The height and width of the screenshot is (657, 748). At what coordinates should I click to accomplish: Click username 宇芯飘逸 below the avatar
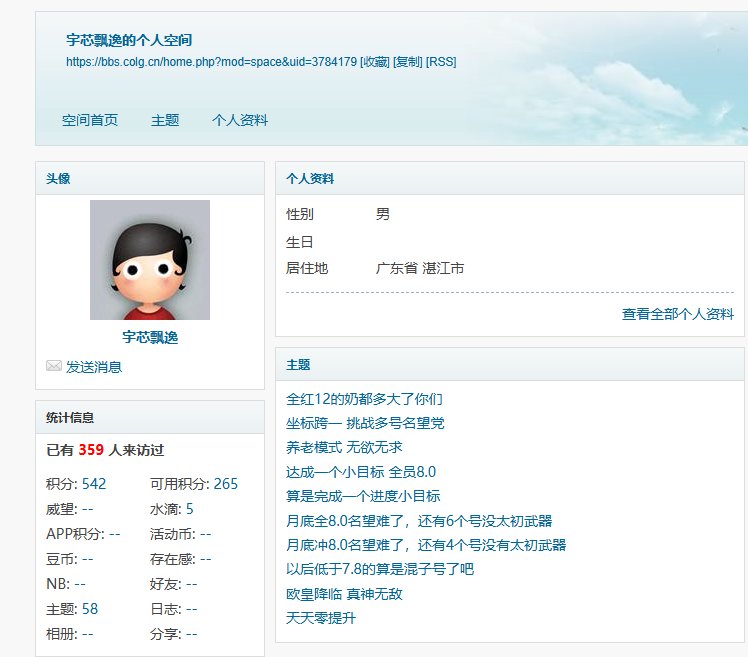pyautogui.click(x=150, y=337)
